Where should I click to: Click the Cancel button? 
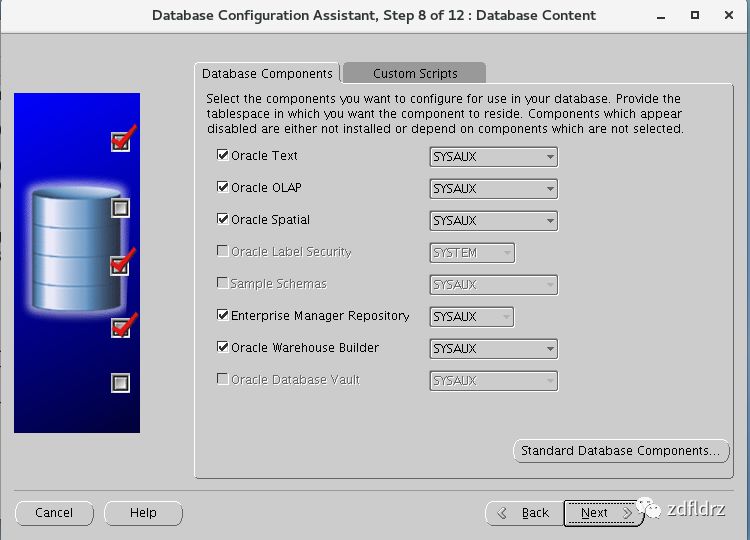(x=54, y=513)
